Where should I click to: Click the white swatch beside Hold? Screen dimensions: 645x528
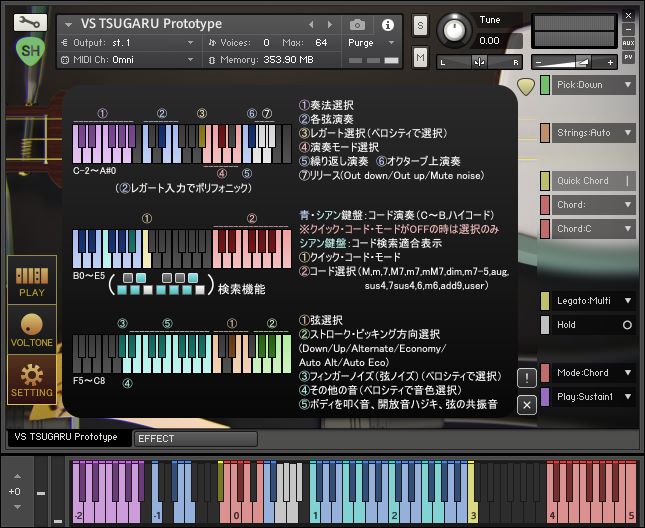coord(545,325)
